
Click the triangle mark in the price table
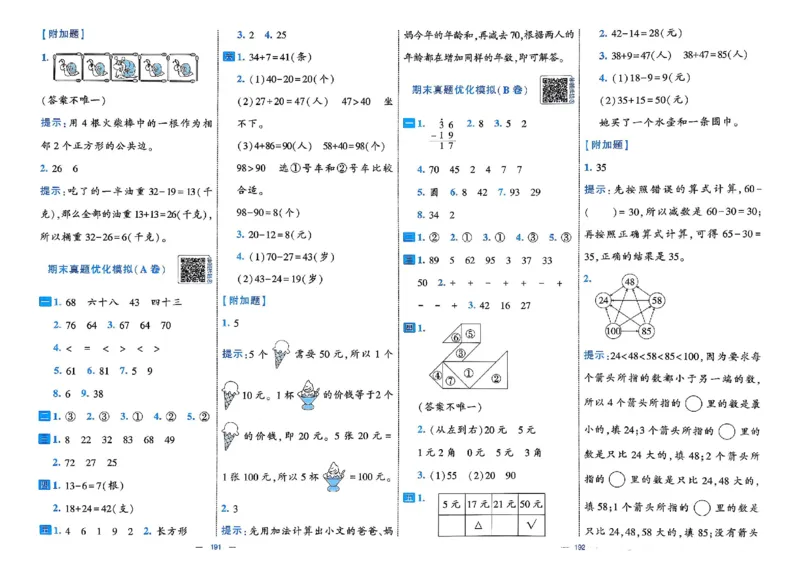click(479, 525)
